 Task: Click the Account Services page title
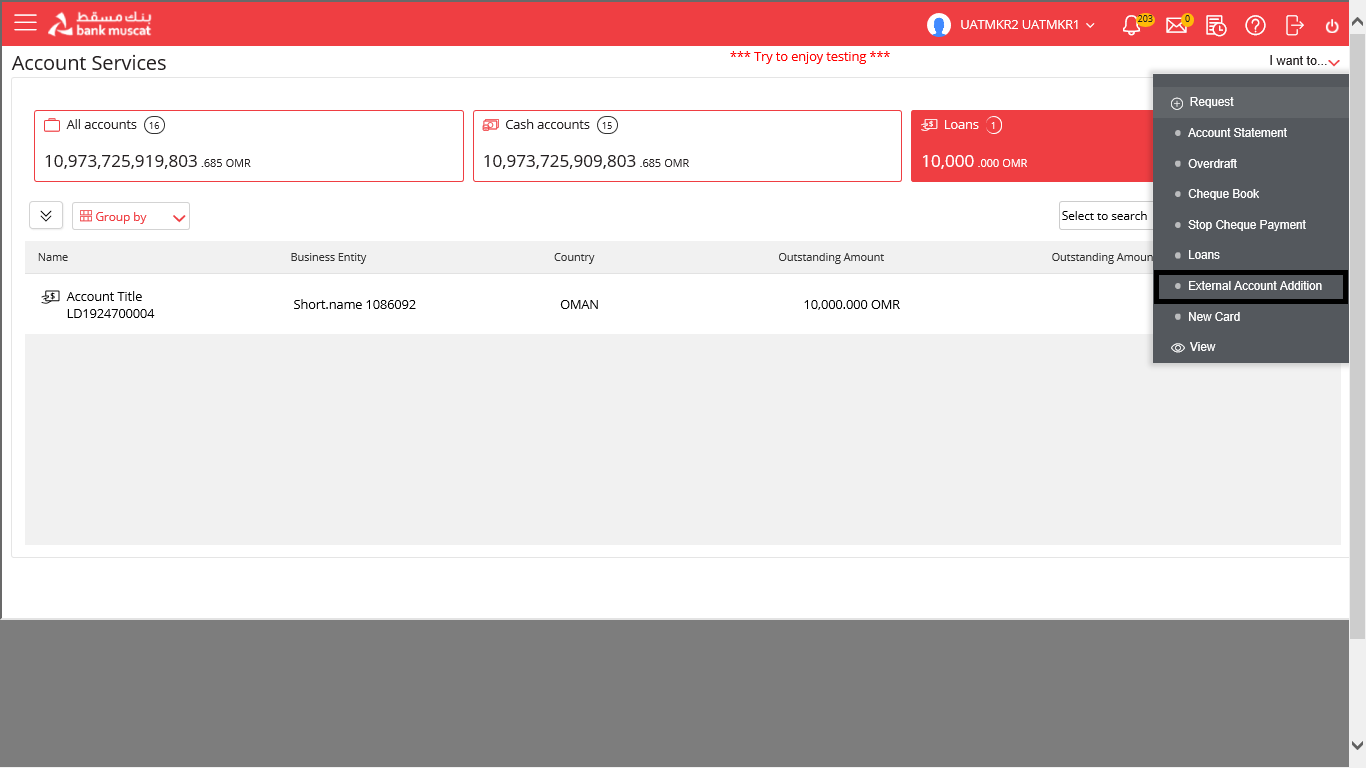tap(89, 63)
